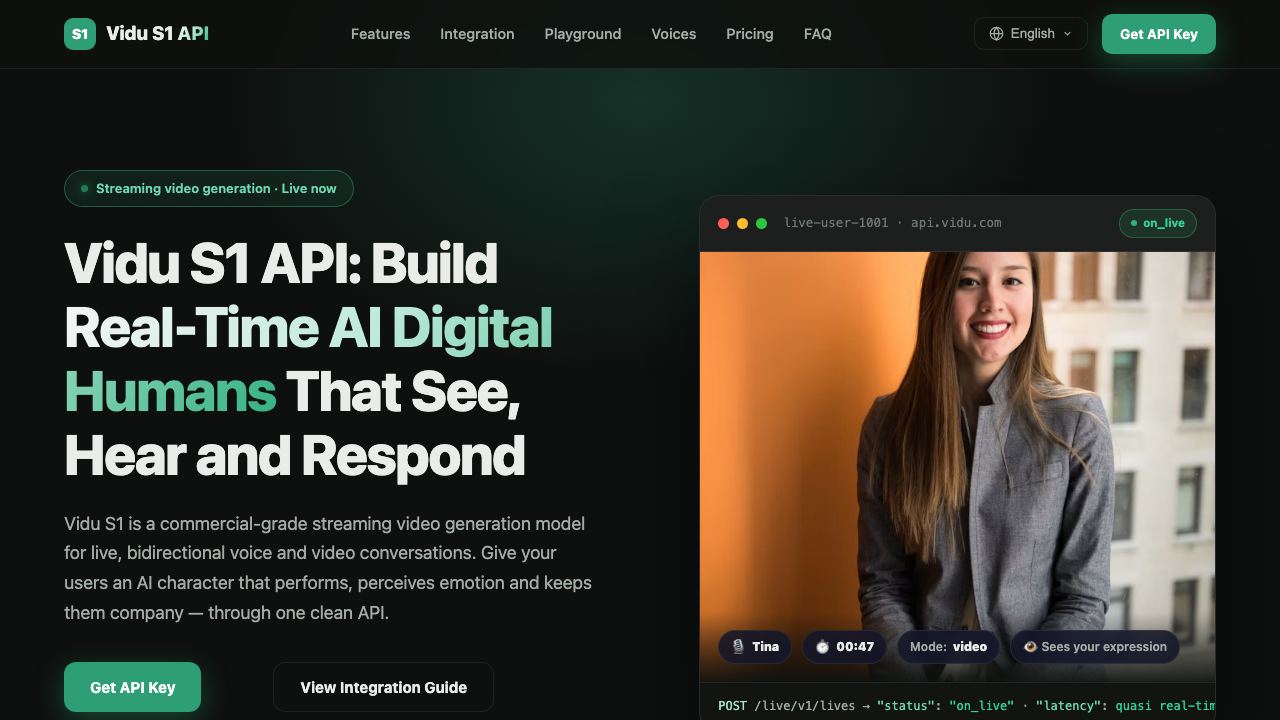Click the Mode: video chip
This screenshot has height=720, width=1280.
948,647
